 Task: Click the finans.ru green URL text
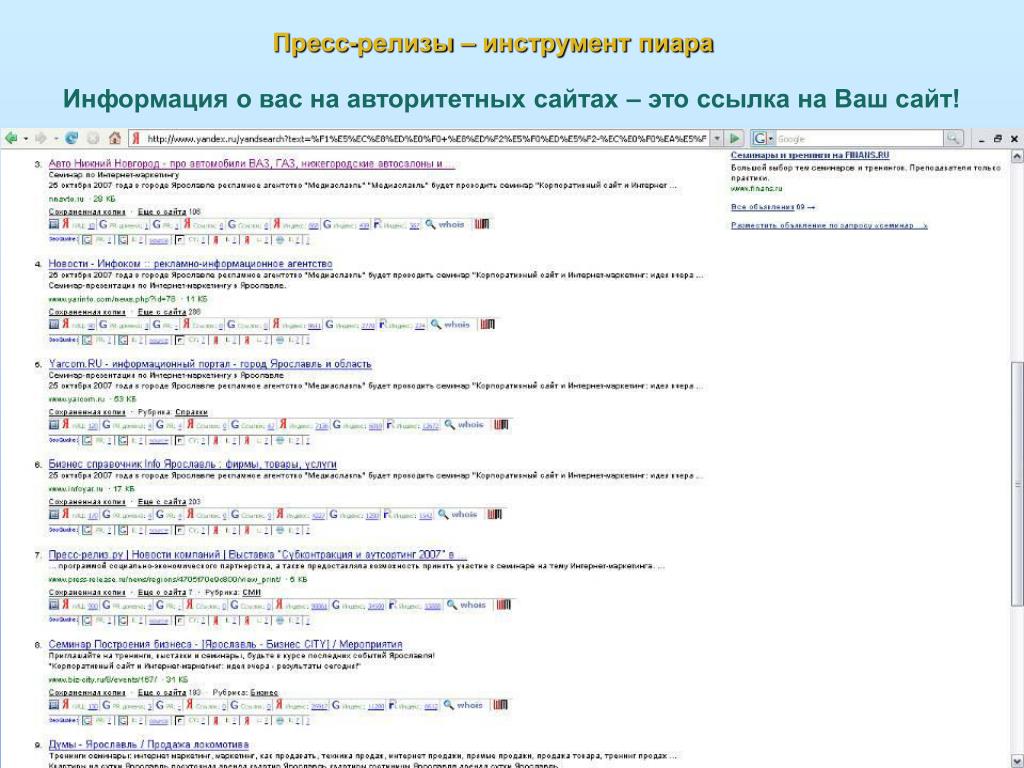coord(756,188)
